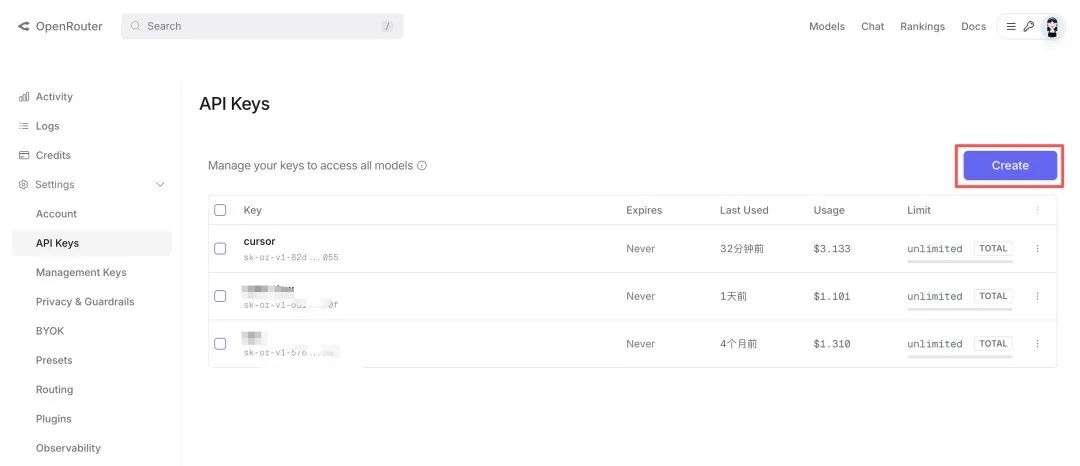This screenshot has width=1080, height=466.
Task: Click the $1.101 usage value
Action: coord(832,296)
